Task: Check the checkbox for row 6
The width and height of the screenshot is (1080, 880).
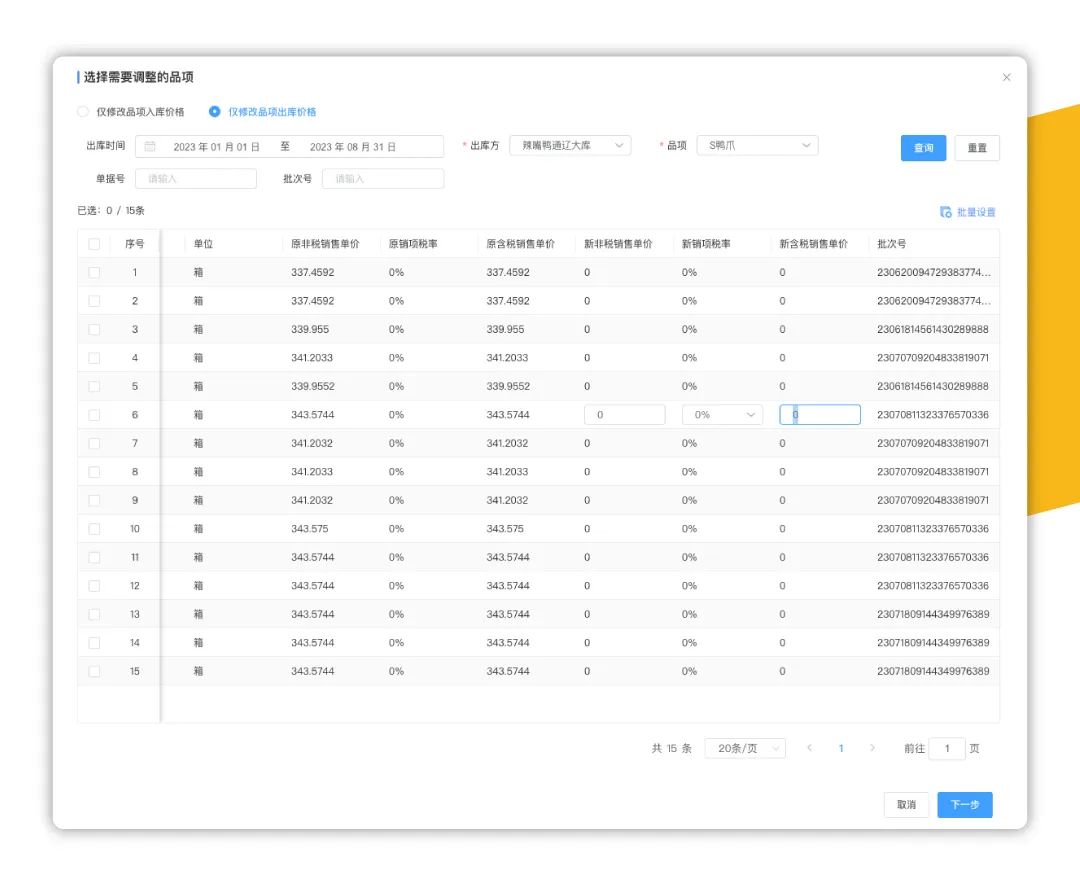Action: [94, 415]
